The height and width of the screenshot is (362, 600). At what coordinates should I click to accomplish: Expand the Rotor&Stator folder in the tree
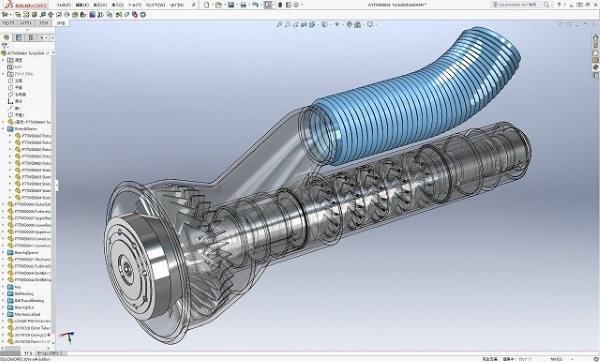point(3,129)
